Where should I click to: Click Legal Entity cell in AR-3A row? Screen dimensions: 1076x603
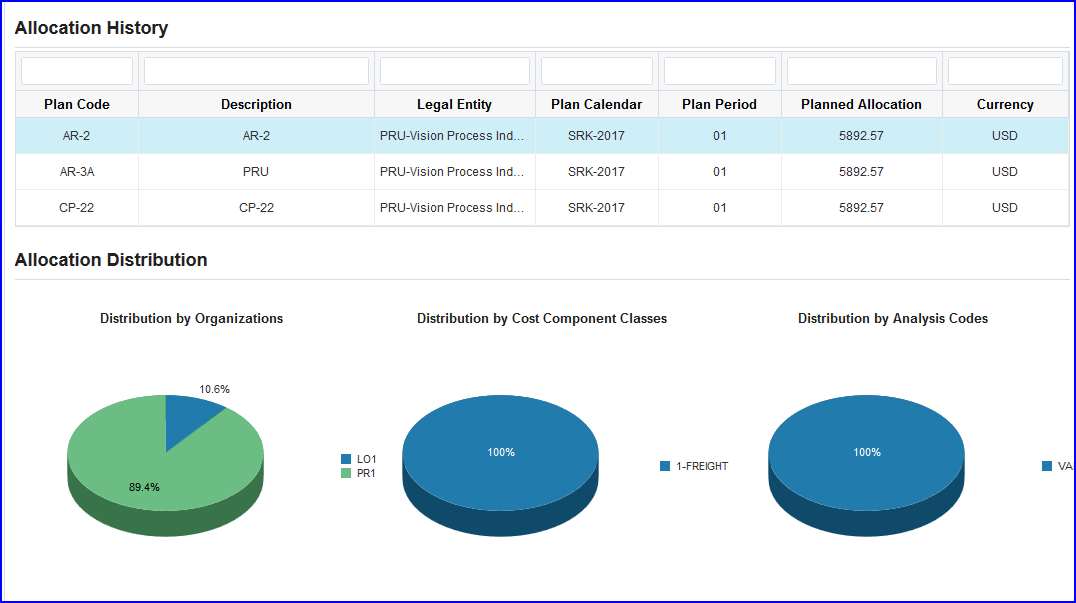point(454,172)
